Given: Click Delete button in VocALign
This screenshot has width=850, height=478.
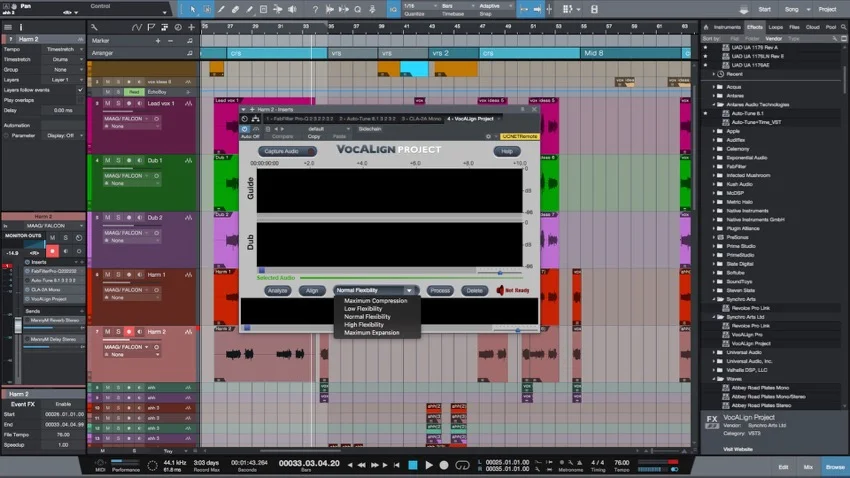Looking at the screenshot, I should pyautogui.click(x=474, y=290).
